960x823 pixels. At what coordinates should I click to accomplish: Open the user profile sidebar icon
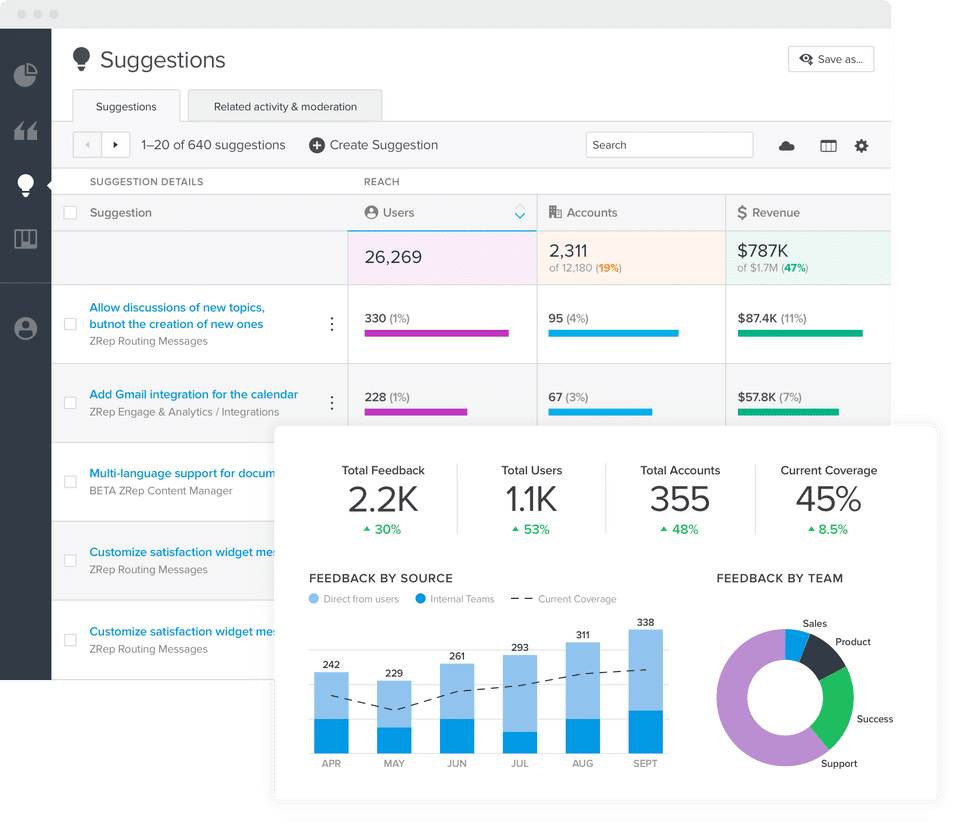(26, 329)
